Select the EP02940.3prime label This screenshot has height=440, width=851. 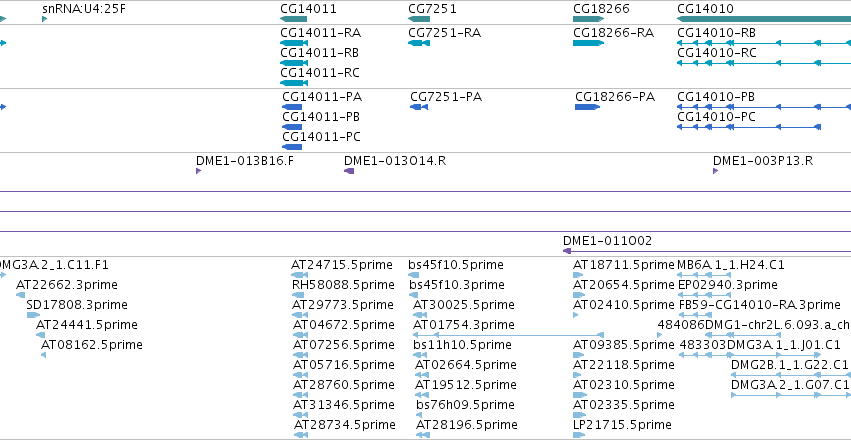pyautogui.click(x=728, y=284)
